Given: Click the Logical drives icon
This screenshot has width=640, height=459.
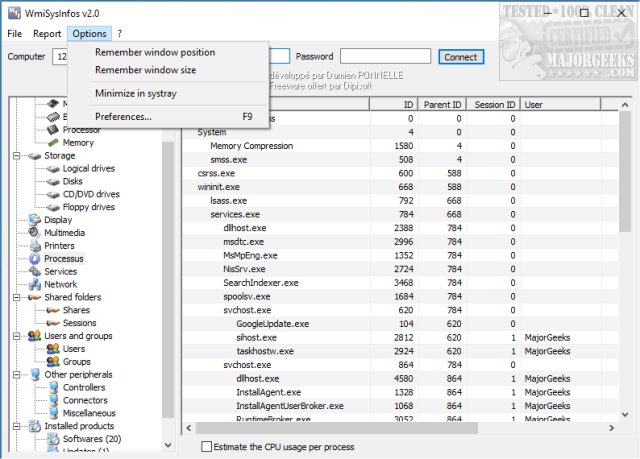Looking at the screenshot, I should [53, 169].
